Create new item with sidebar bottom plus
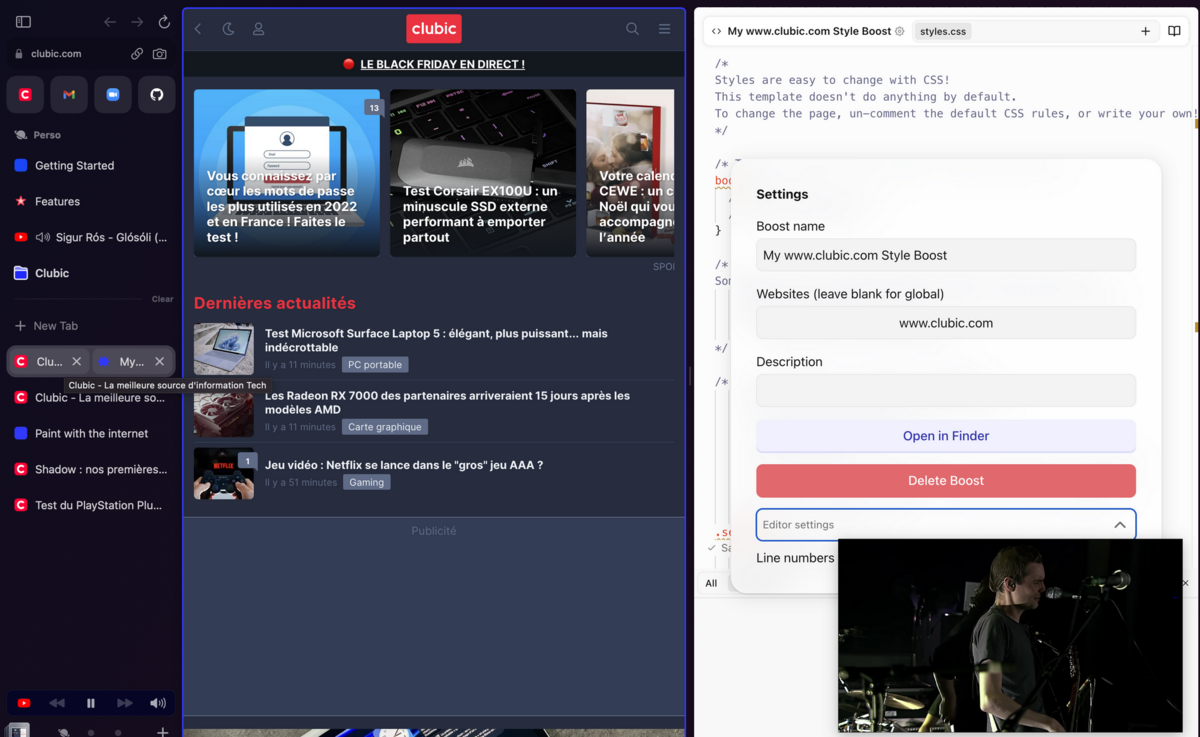1200x737 pixels. coord(162,732)
